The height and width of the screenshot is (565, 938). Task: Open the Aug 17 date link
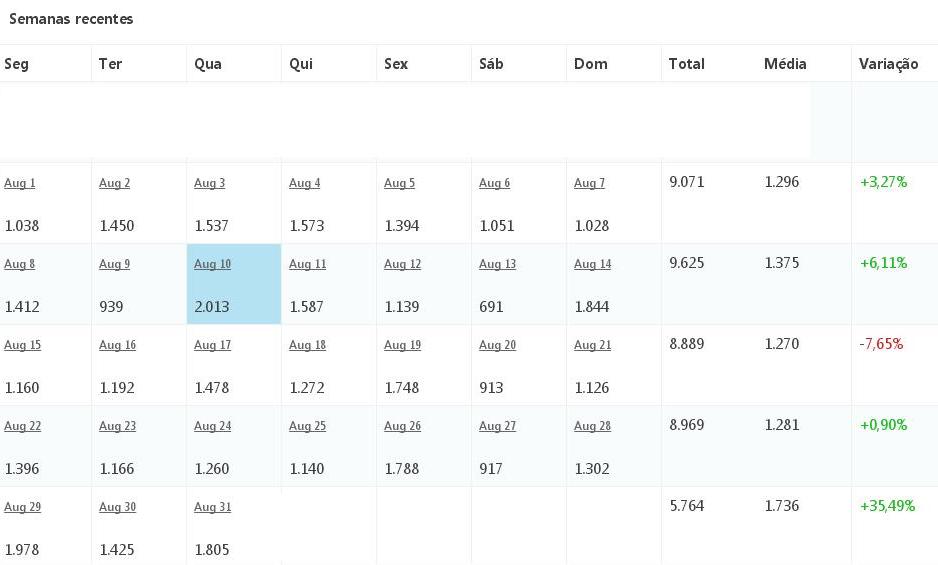tap(212, 345)
